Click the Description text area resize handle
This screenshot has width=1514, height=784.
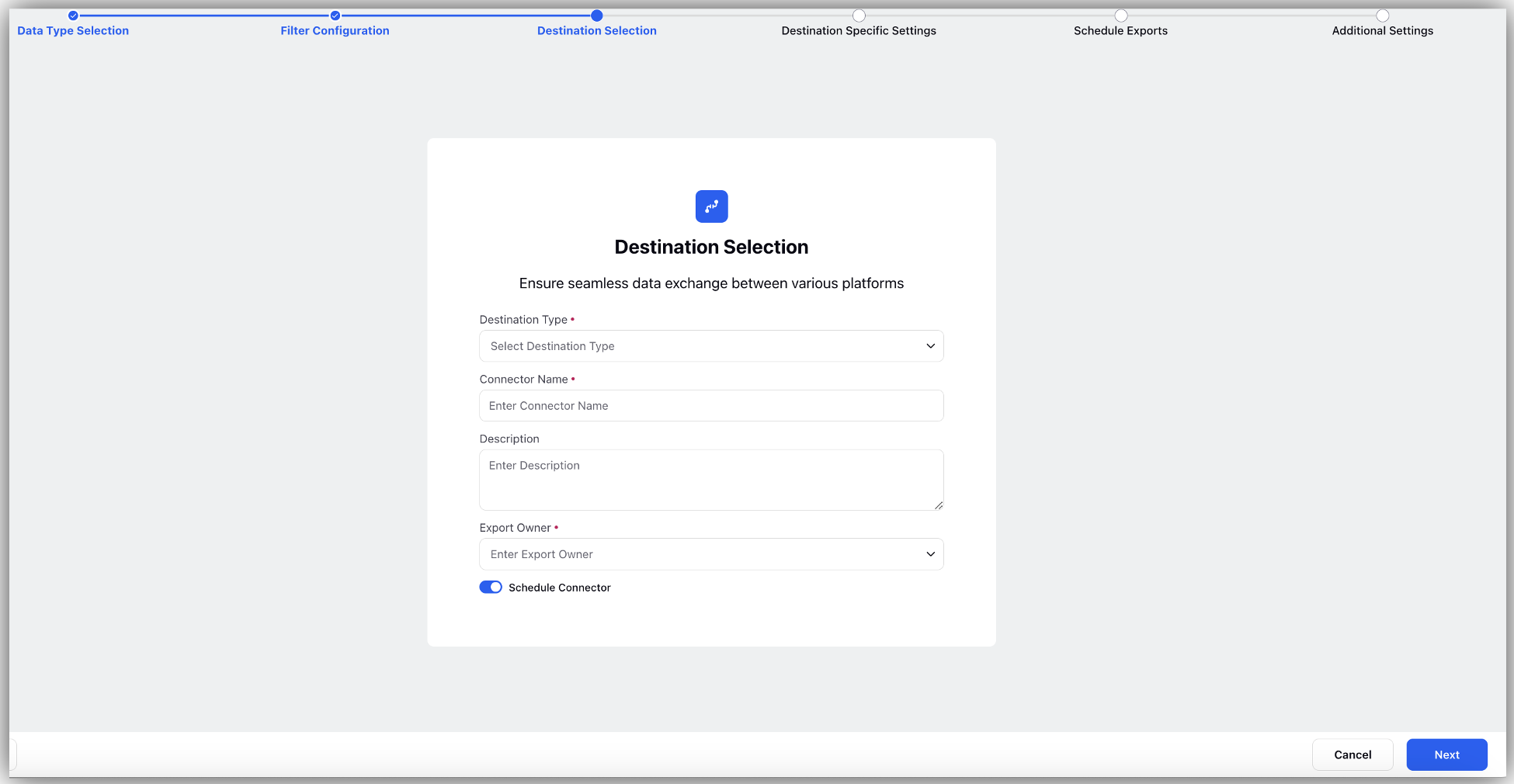pyautogui.click(x=939, y=505)
